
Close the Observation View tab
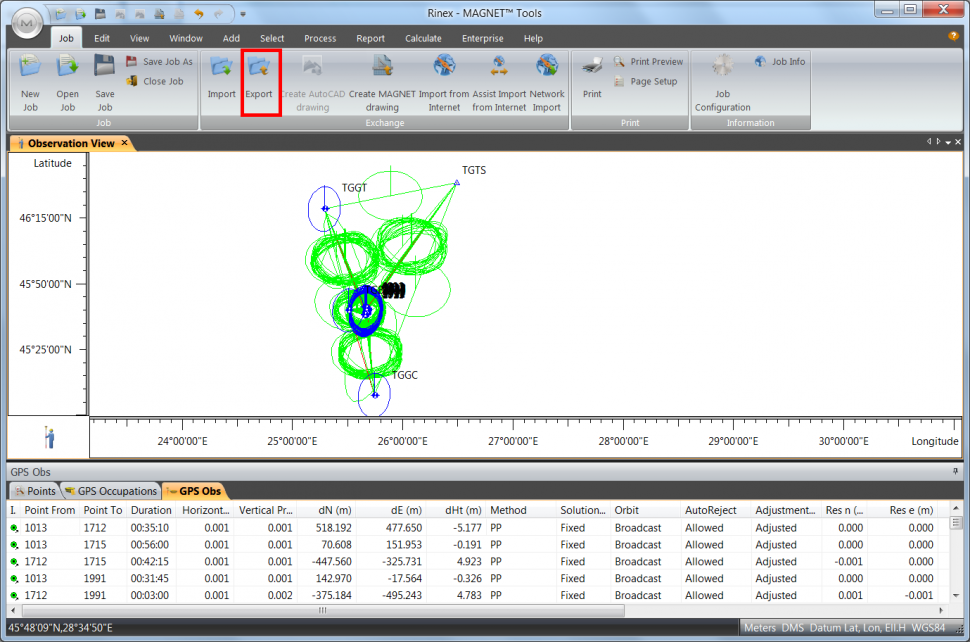click(x=124, y=143)
